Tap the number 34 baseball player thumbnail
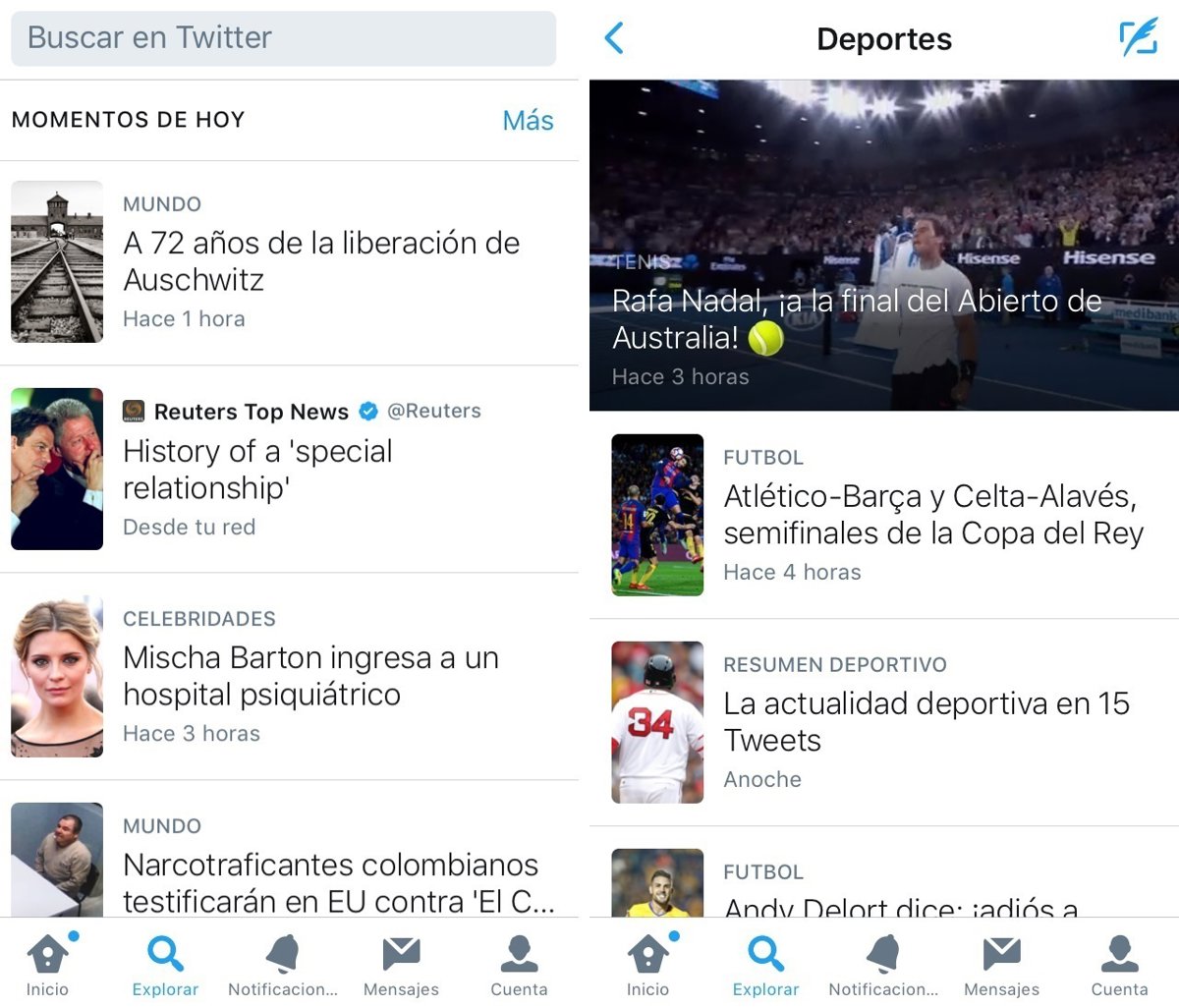 [x=657, y=722]
